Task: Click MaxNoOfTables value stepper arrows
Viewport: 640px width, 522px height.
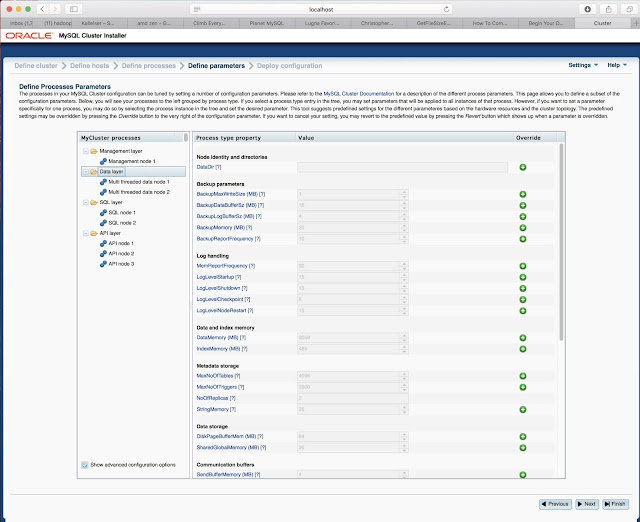Action: click(x=404, y=376)
